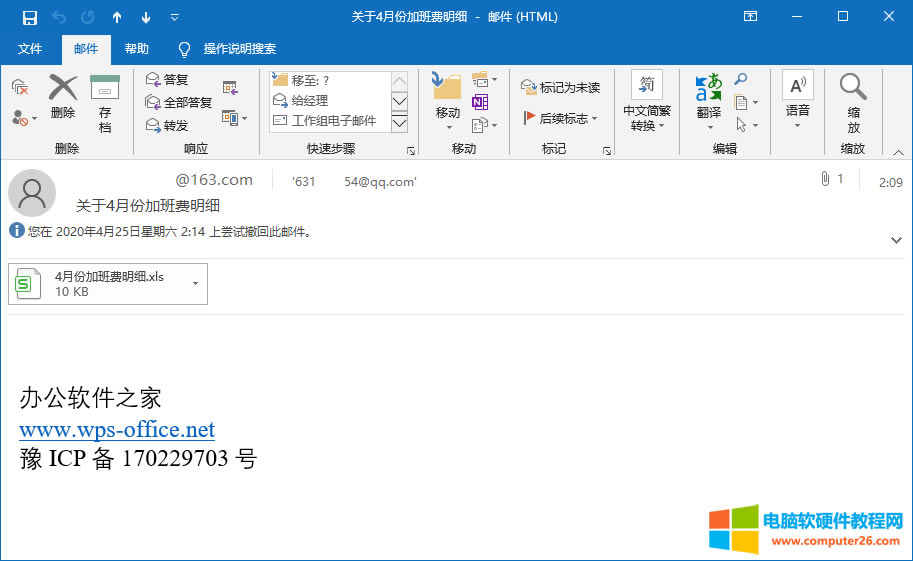
Task: Open the attachment options dropdown arrow
Action: [196, 284]
